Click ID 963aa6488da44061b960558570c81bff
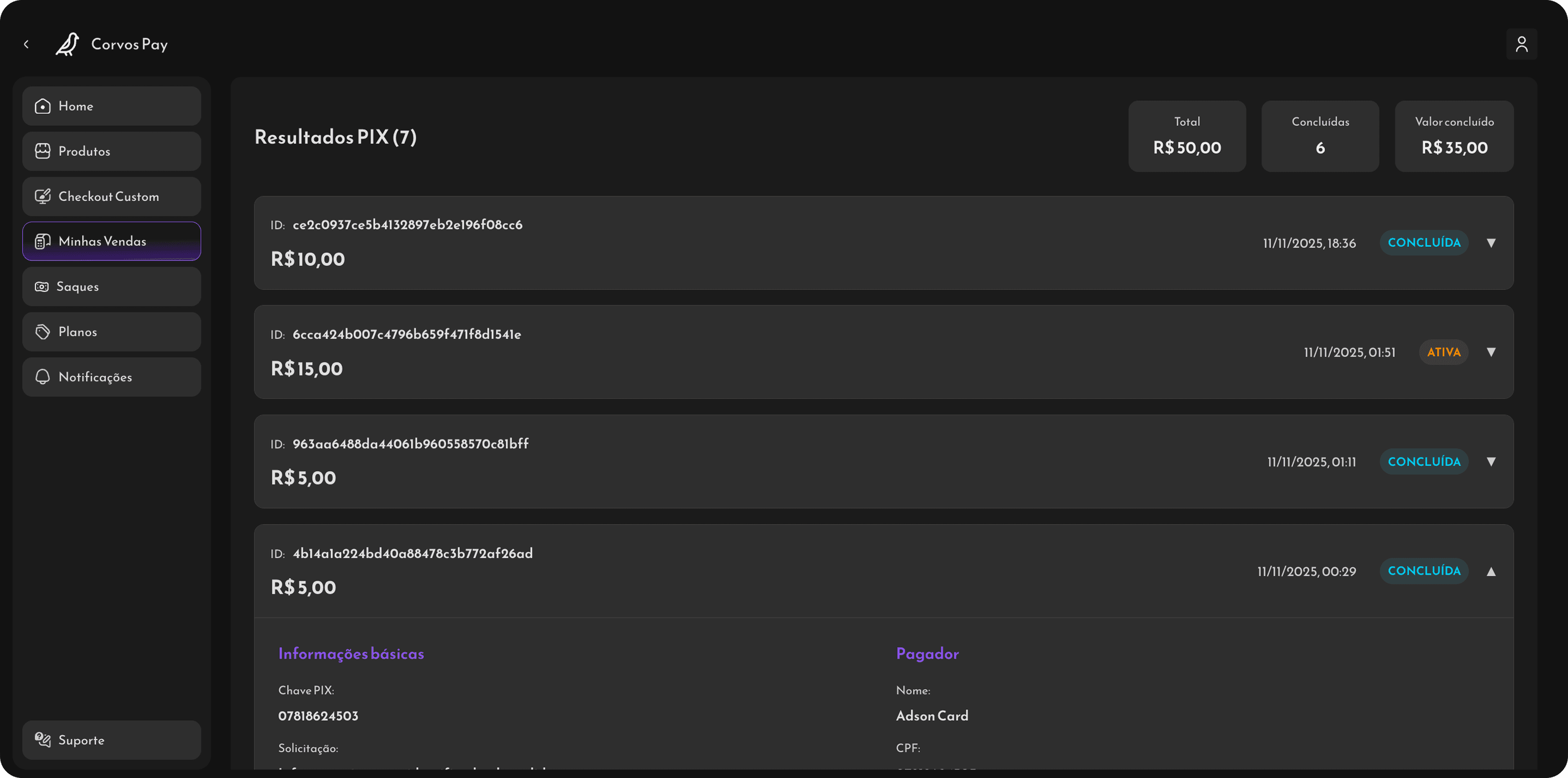This screenshot has height=778, width=1568. [410, 444]
